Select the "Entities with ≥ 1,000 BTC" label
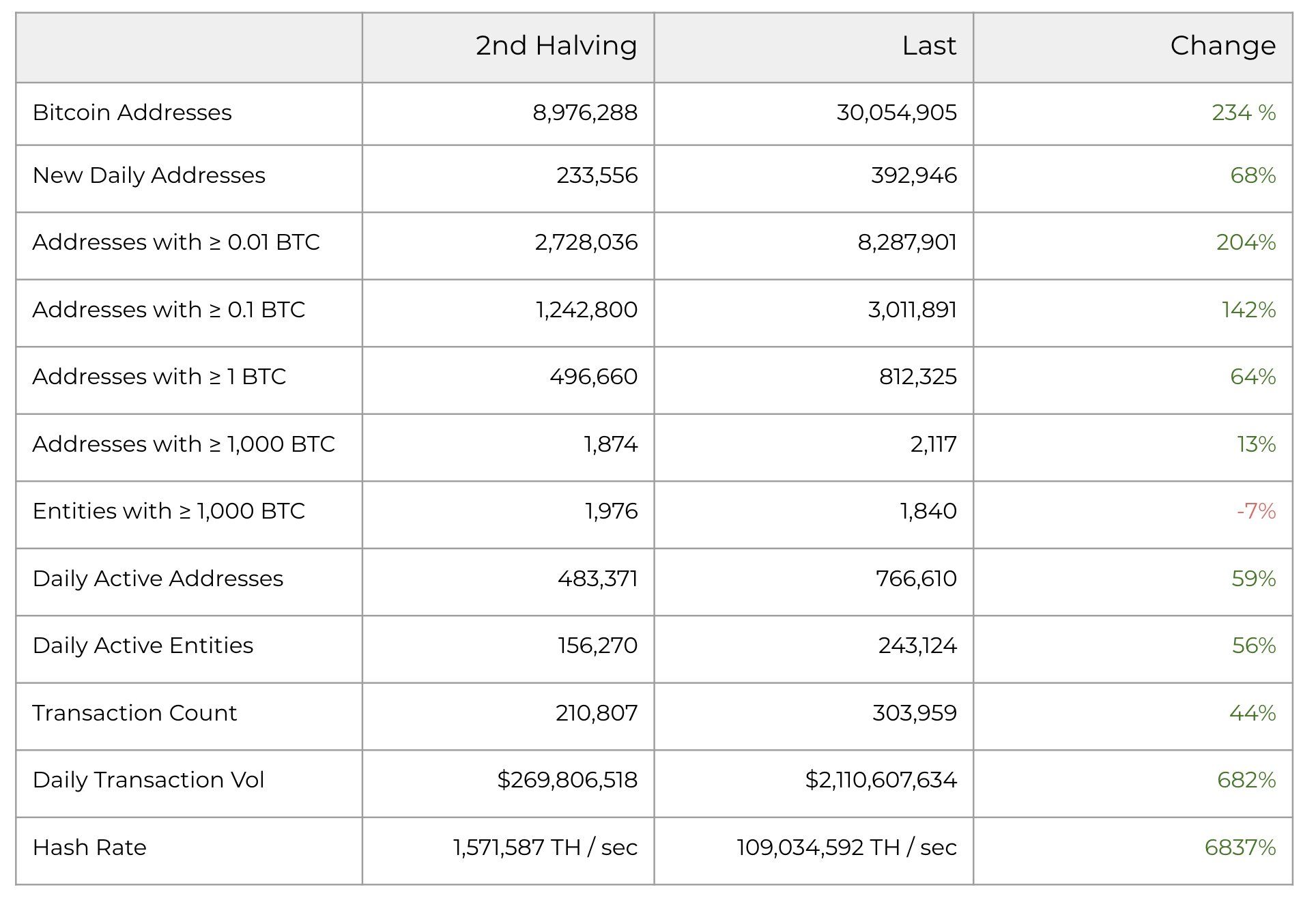1316x898 pixels. click(x=169, y=511)
